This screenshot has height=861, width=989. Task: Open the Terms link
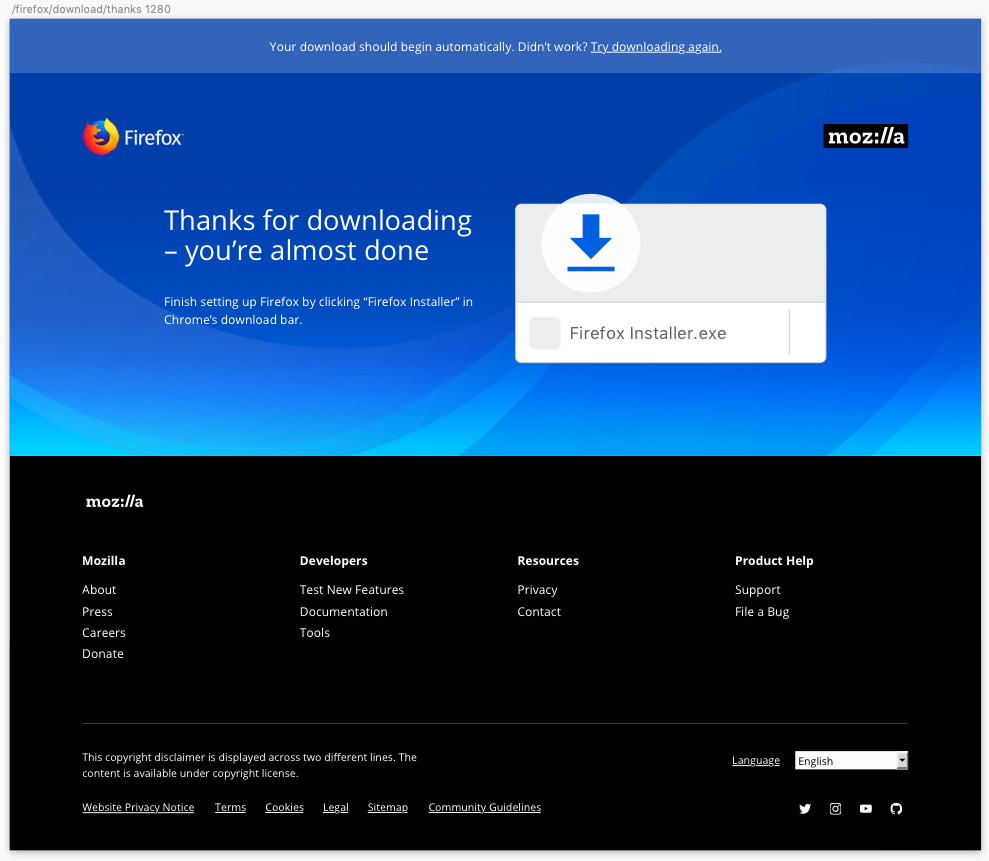(230, 807)
